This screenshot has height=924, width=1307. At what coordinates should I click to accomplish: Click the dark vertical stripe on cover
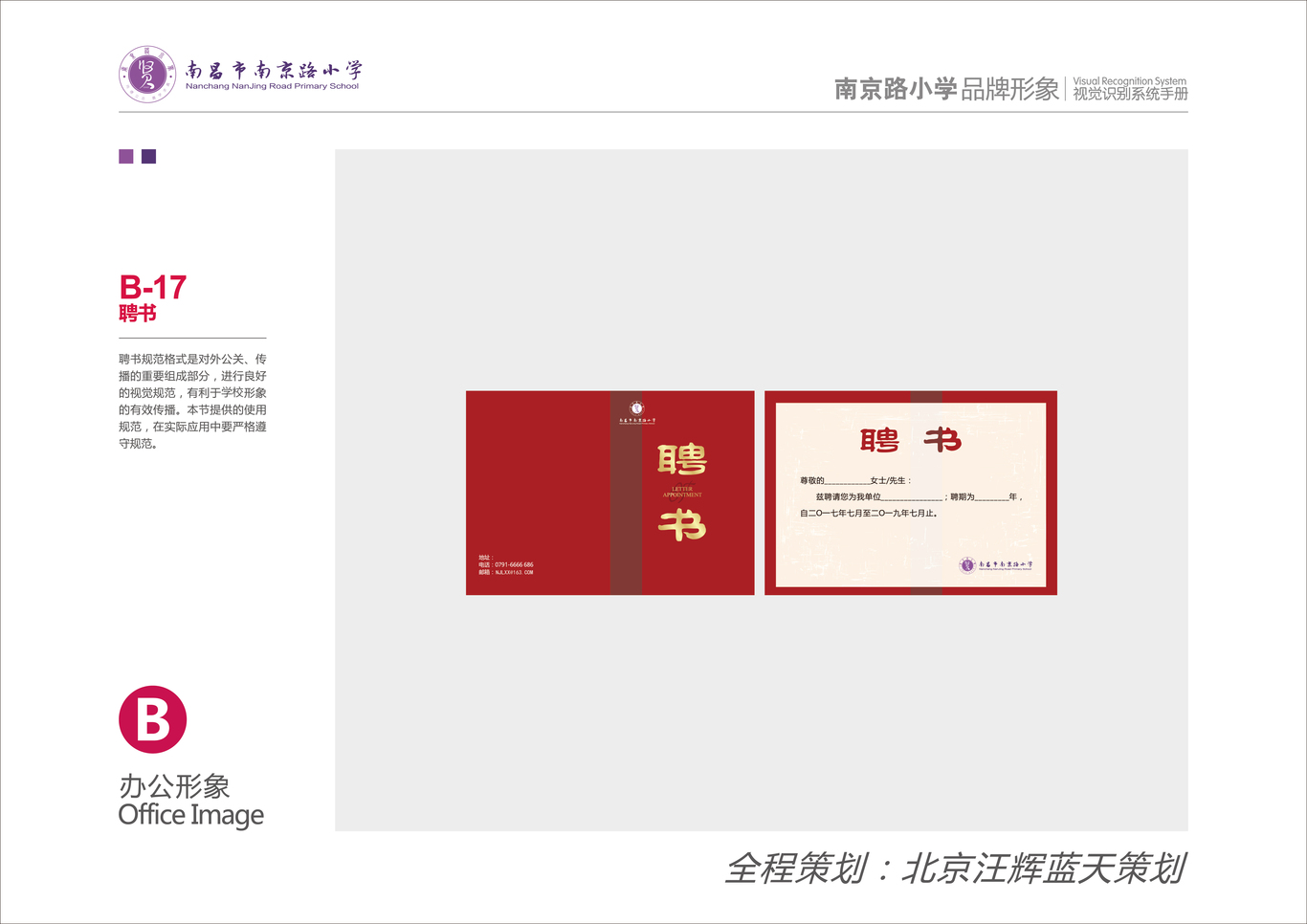[626, 493]
